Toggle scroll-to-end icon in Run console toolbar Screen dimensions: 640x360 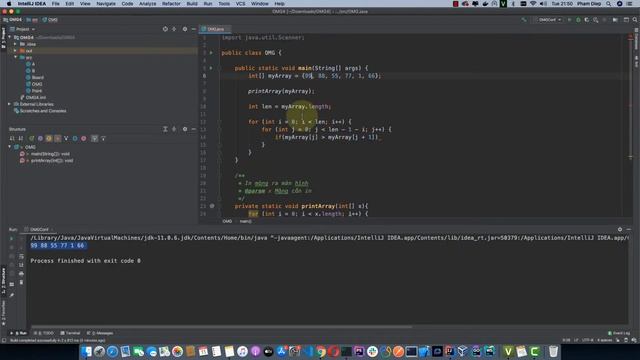coord(21,265)
